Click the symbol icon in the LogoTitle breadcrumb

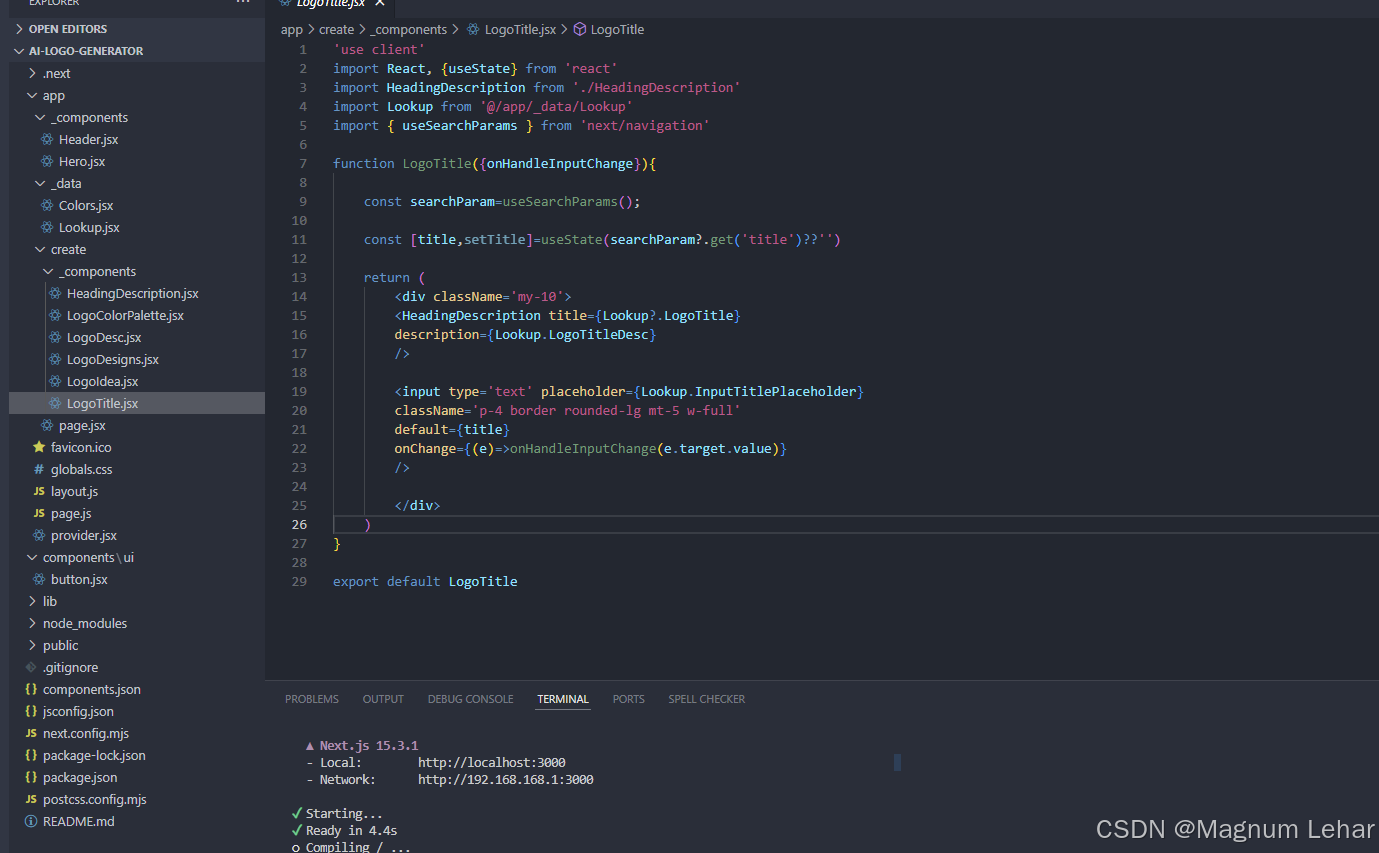(579, 29)
